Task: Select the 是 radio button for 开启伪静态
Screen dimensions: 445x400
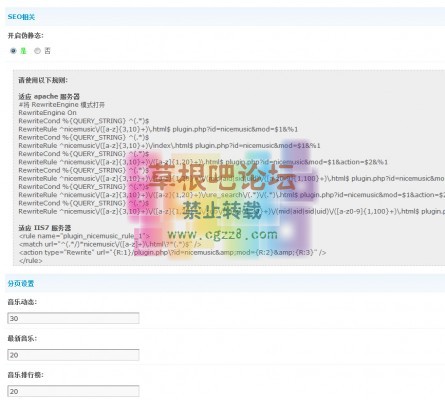Action: (13, 51)
